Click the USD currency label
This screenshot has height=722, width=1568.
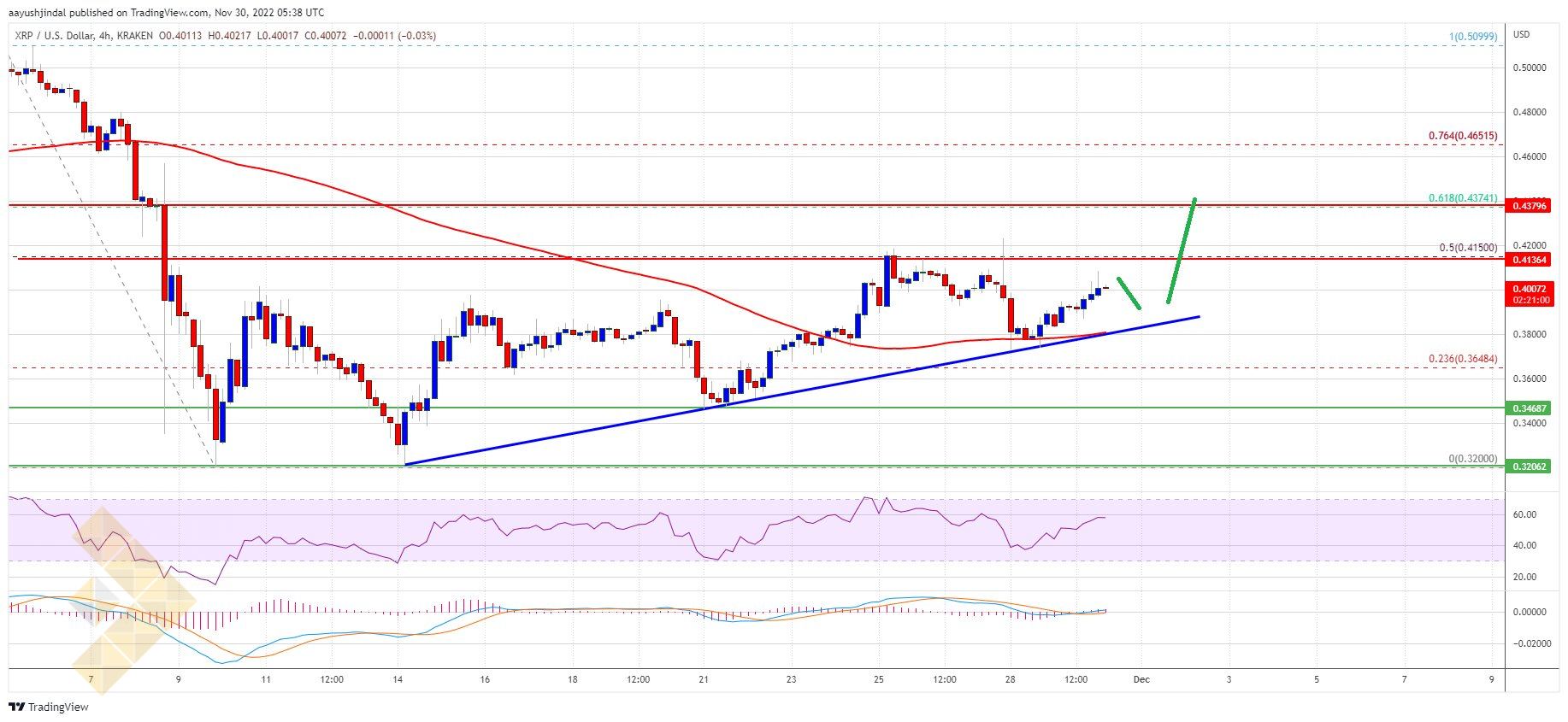point(1521,35)
